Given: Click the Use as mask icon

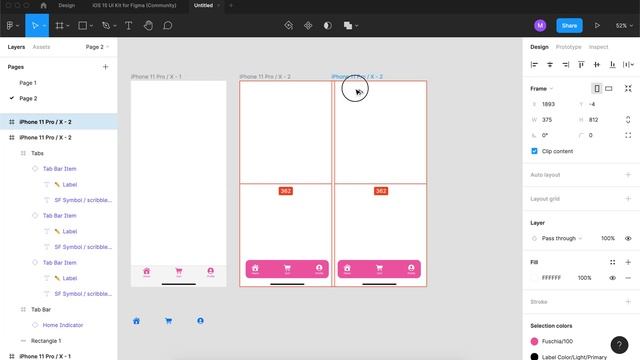Looking at the screenshot, I should click(327, 25).
